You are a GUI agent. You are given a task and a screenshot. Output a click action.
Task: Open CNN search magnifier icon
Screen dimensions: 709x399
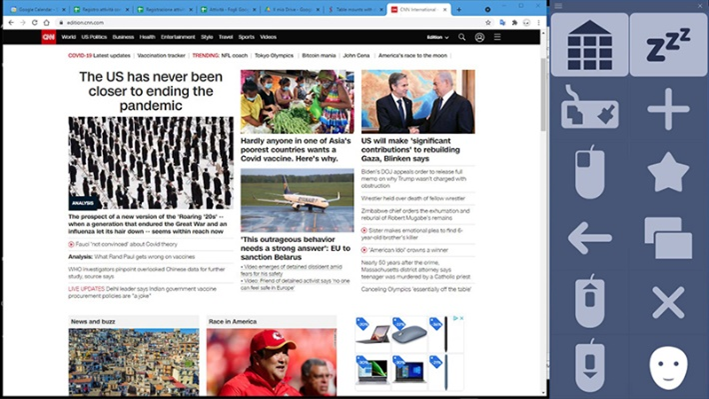point(462,37)
